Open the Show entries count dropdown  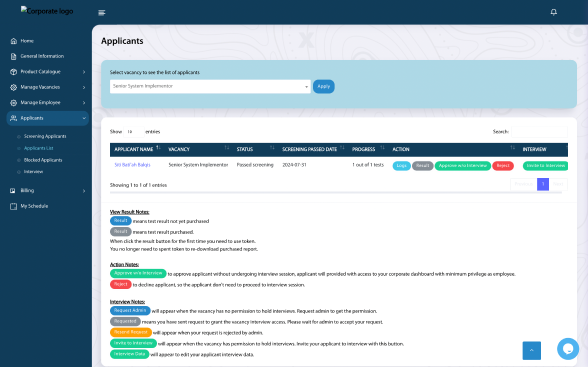pos(134,132)
